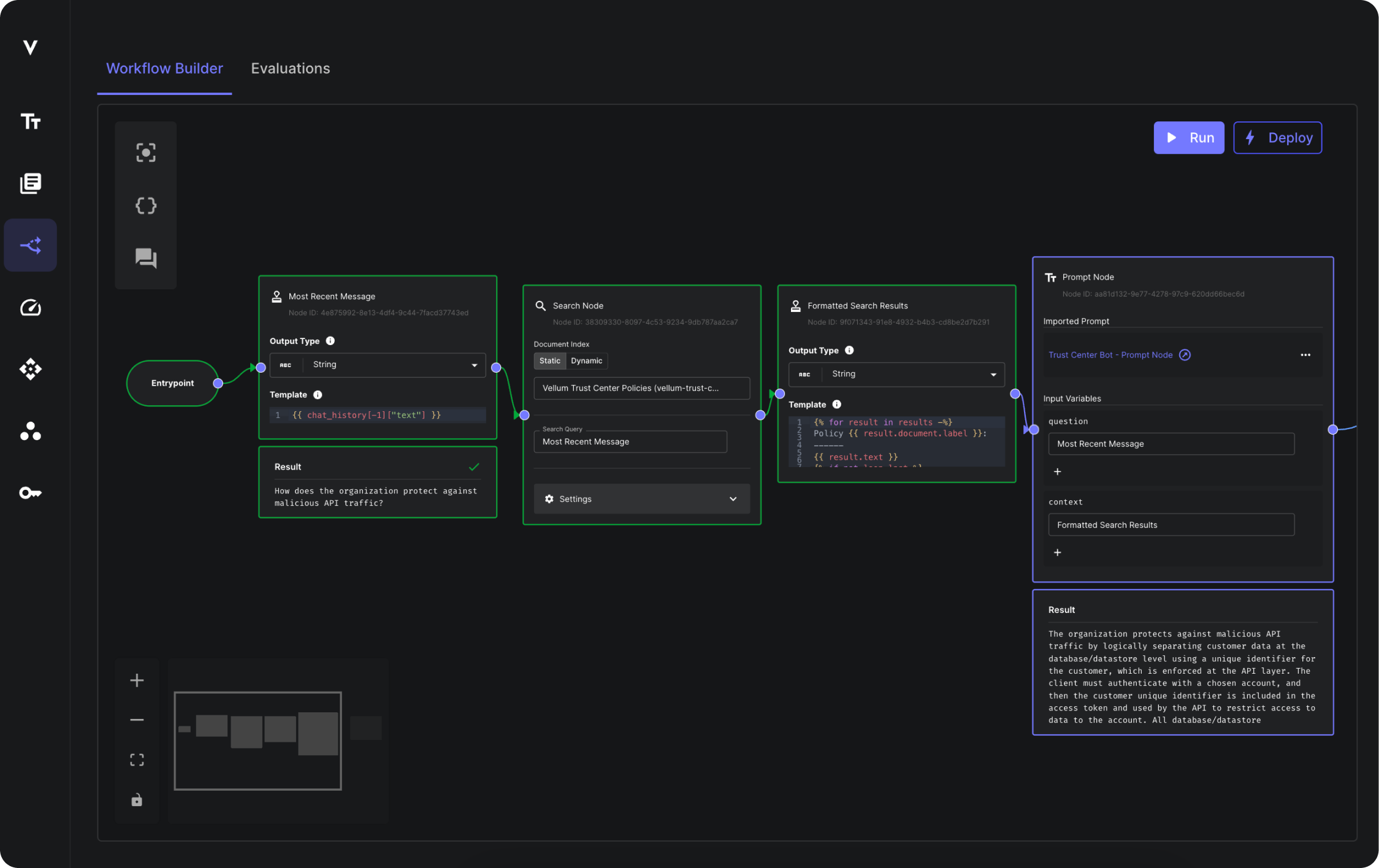Select the code braces tool icon
This screenshot has height=868, width=1379.
click(x=145, y=205)
